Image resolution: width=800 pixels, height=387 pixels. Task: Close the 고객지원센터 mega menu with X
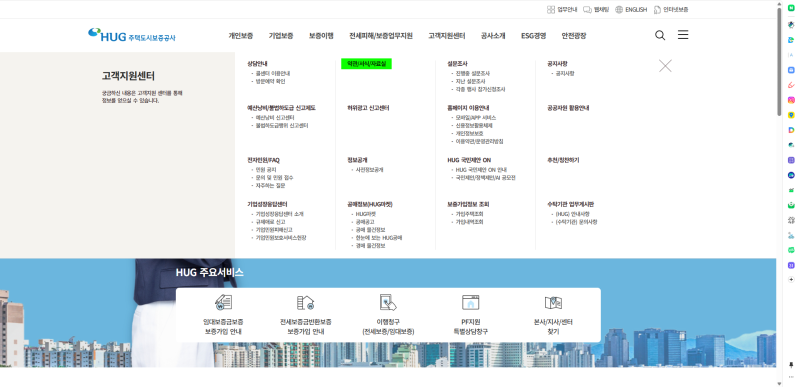665,66
